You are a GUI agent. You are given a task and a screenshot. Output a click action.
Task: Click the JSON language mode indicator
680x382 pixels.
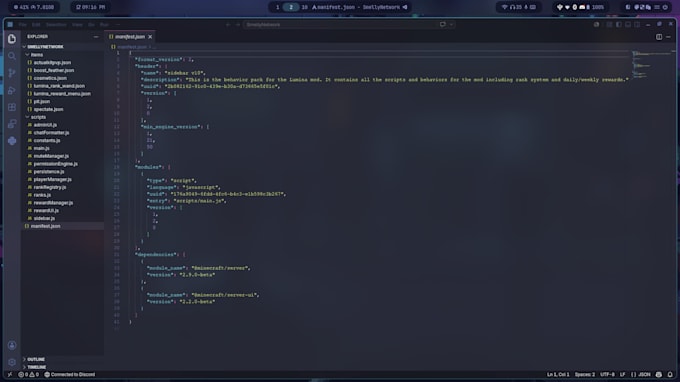click(641, 374)
